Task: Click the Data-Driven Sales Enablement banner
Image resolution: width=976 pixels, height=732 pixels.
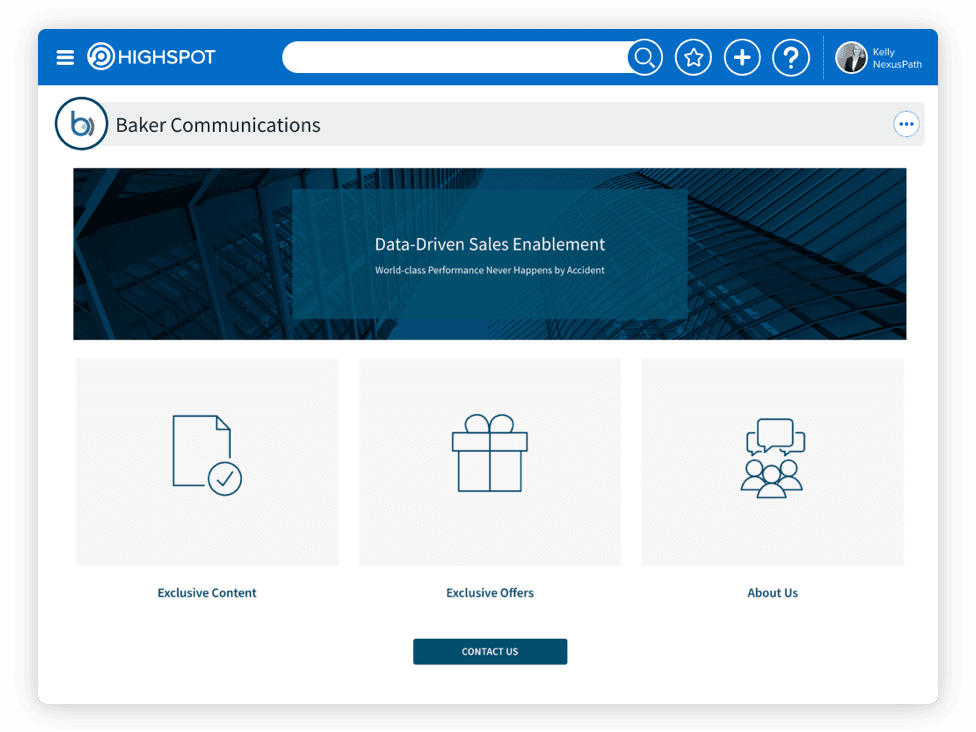Action: click(490, 254)
